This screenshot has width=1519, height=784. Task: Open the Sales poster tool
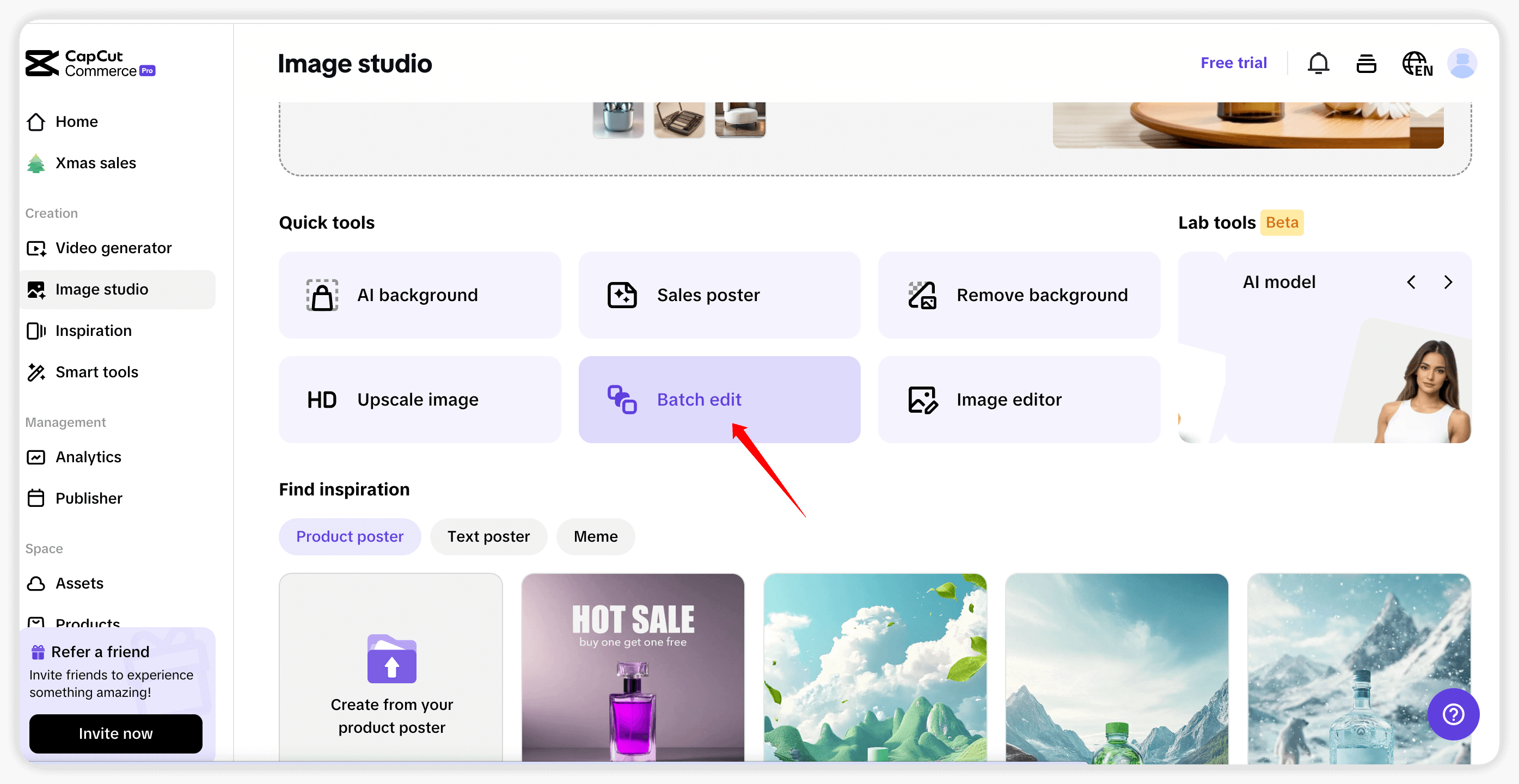click(x=719, y=295)
